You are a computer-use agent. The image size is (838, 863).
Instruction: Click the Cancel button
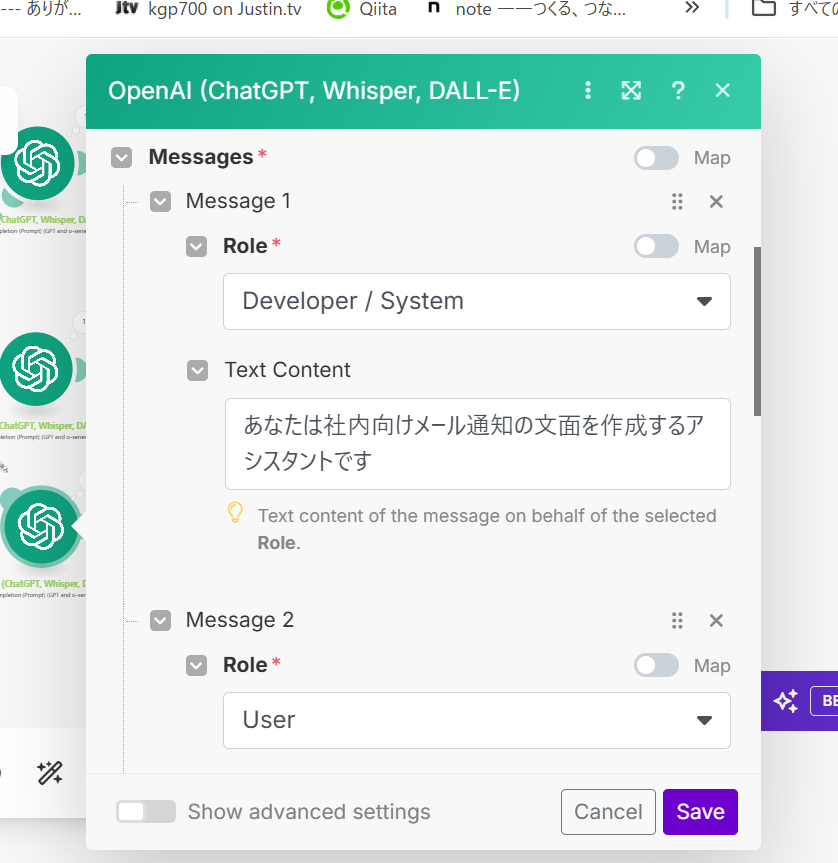(608, 812)
